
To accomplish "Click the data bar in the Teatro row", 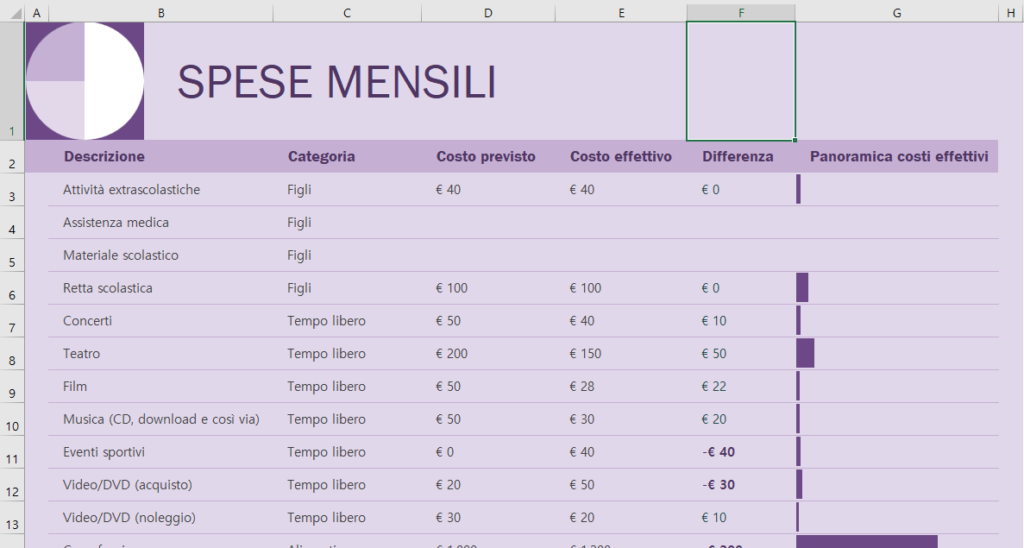I will click(805, 353).
